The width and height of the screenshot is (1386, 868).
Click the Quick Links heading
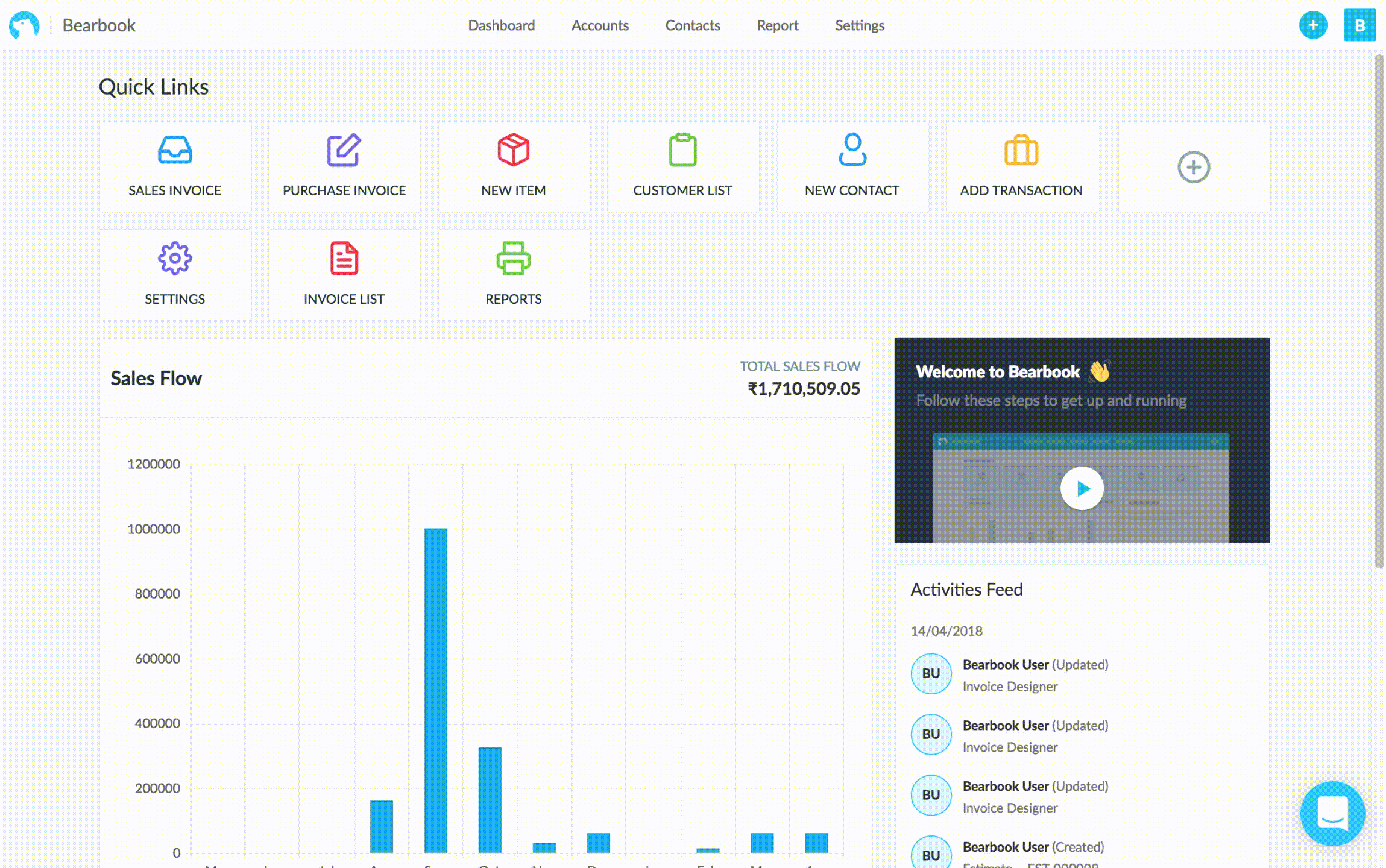tap(153, 87)
